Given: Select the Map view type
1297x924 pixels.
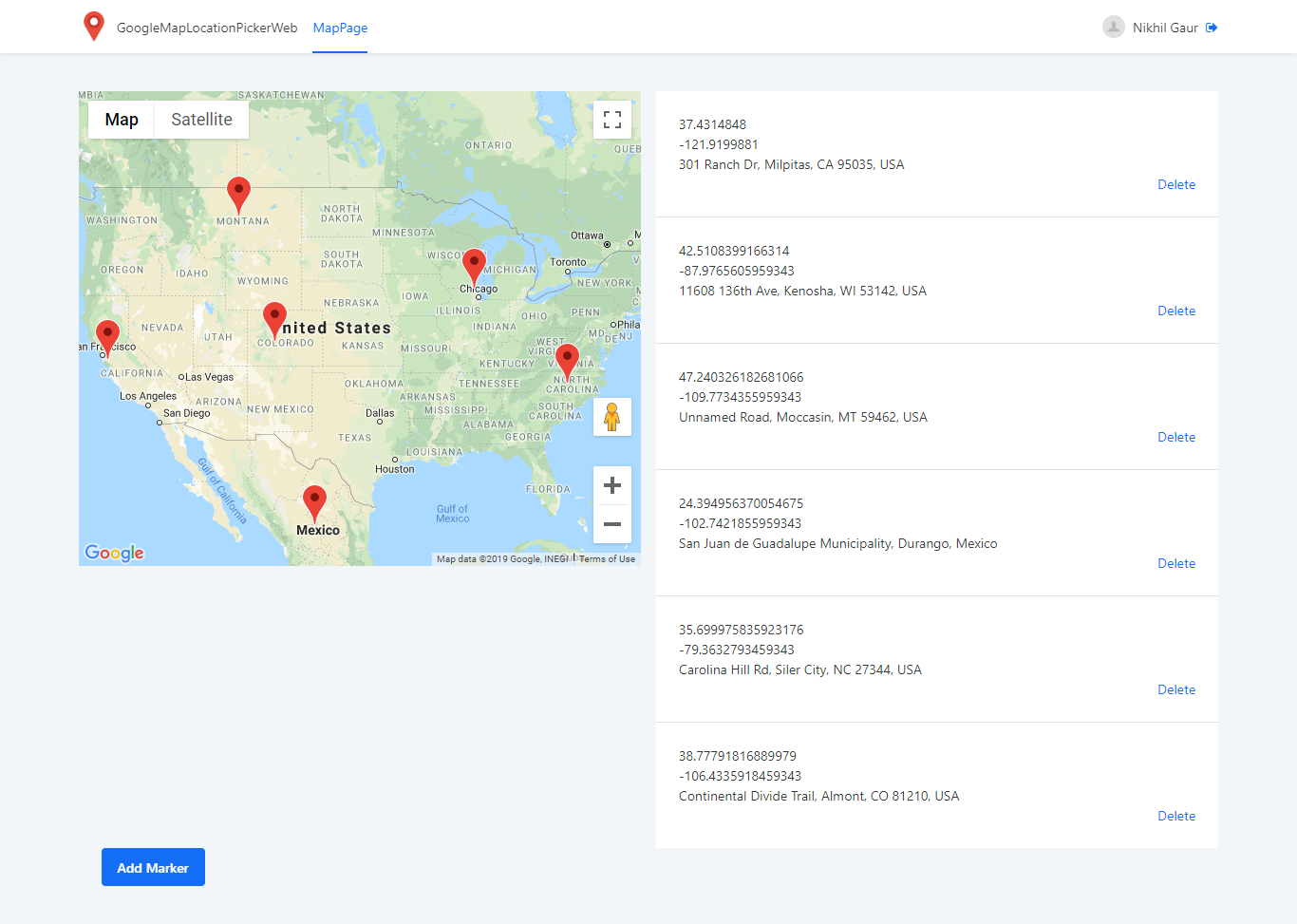Looking at the screenshot, I should 122,120.
